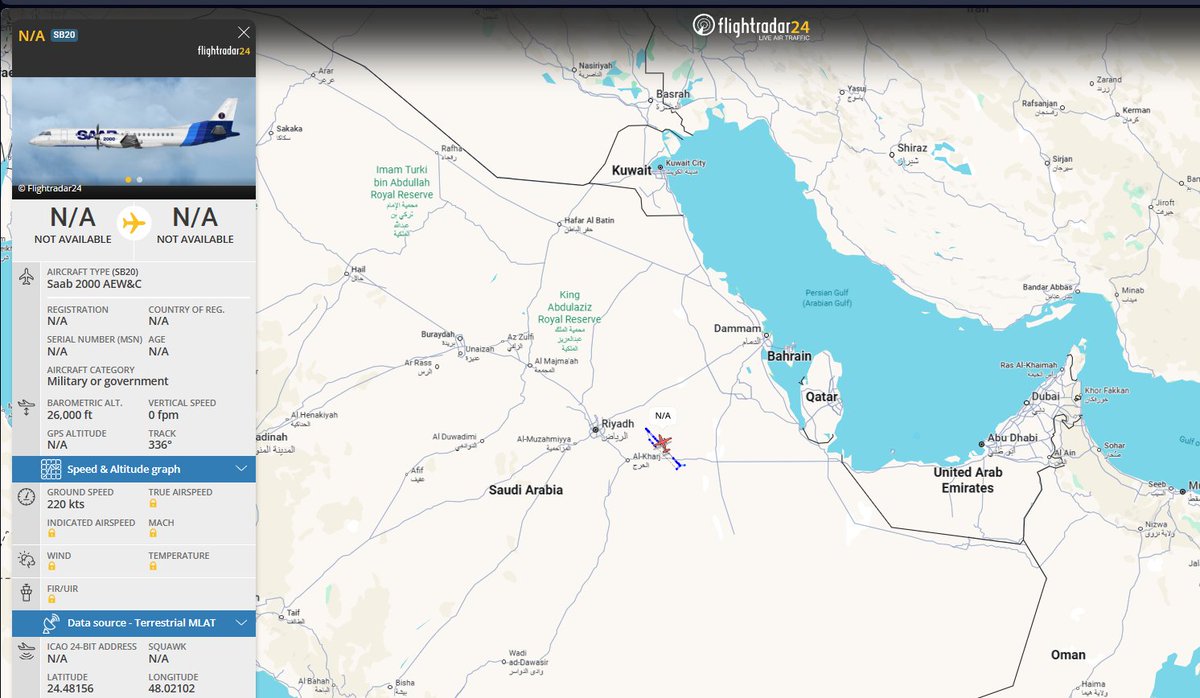Image resolution: width=1200 pixels, height=698 pixels.
Task: Click the FIR/UIR lock icon
Action: click(x=52, y=599)
